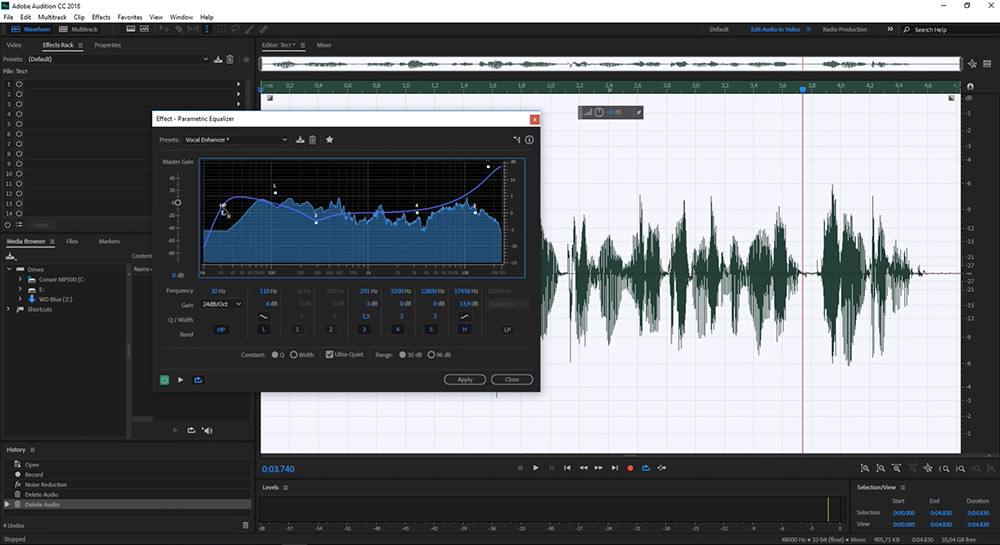Zoom in amplitude icon

865,468
